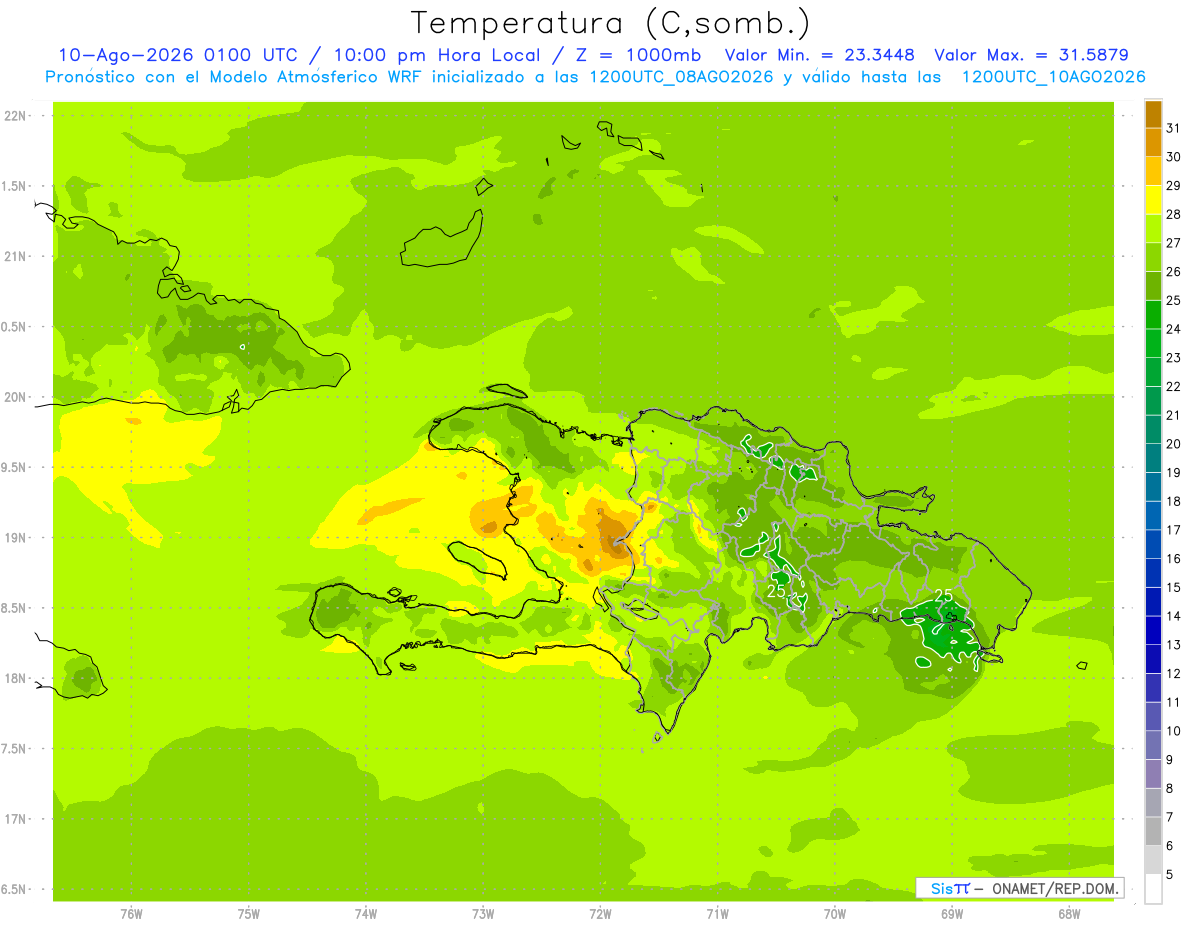Click the "70W" longitude label
This screenshot has width=1200, height=927.
tap(835, 915)
